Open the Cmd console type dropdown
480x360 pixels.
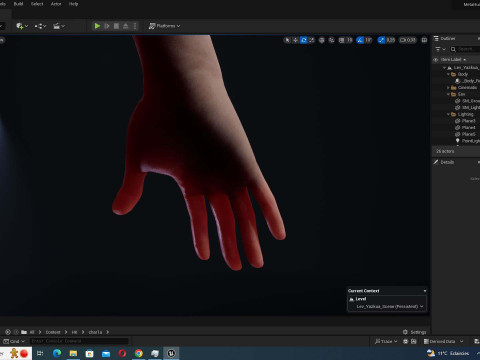[x=14, y=341]
